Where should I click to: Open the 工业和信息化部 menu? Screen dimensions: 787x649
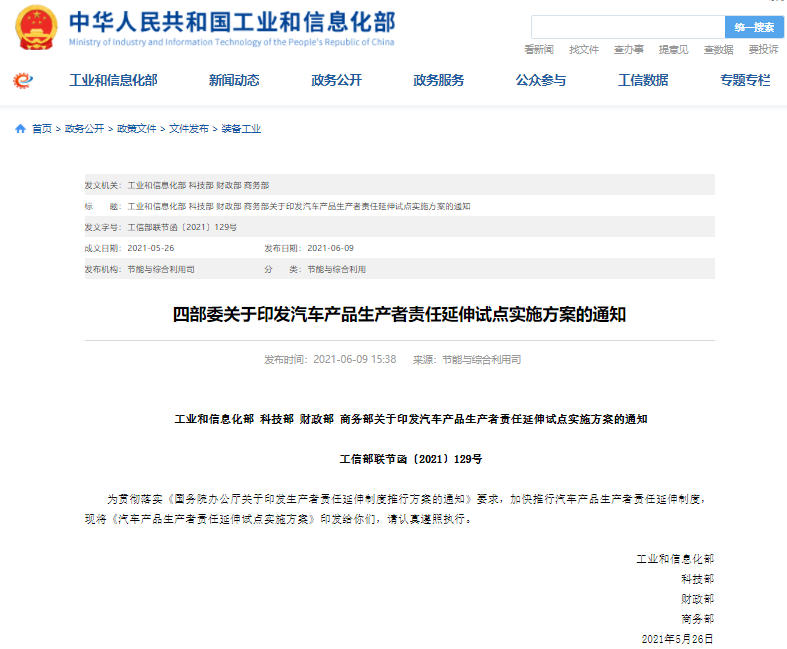[x=113, y=81]
